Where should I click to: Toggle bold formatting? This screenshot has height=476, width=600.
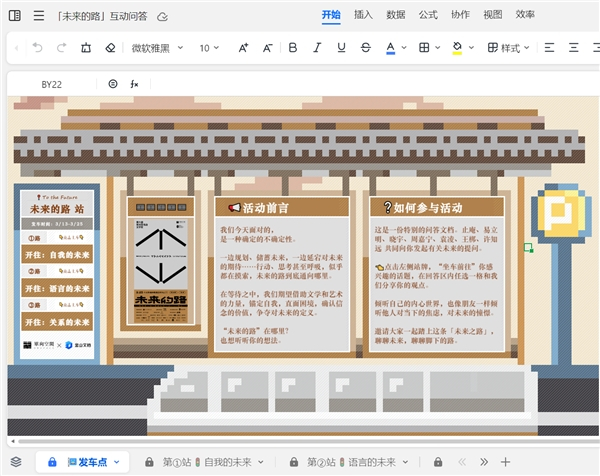[293, 47]
